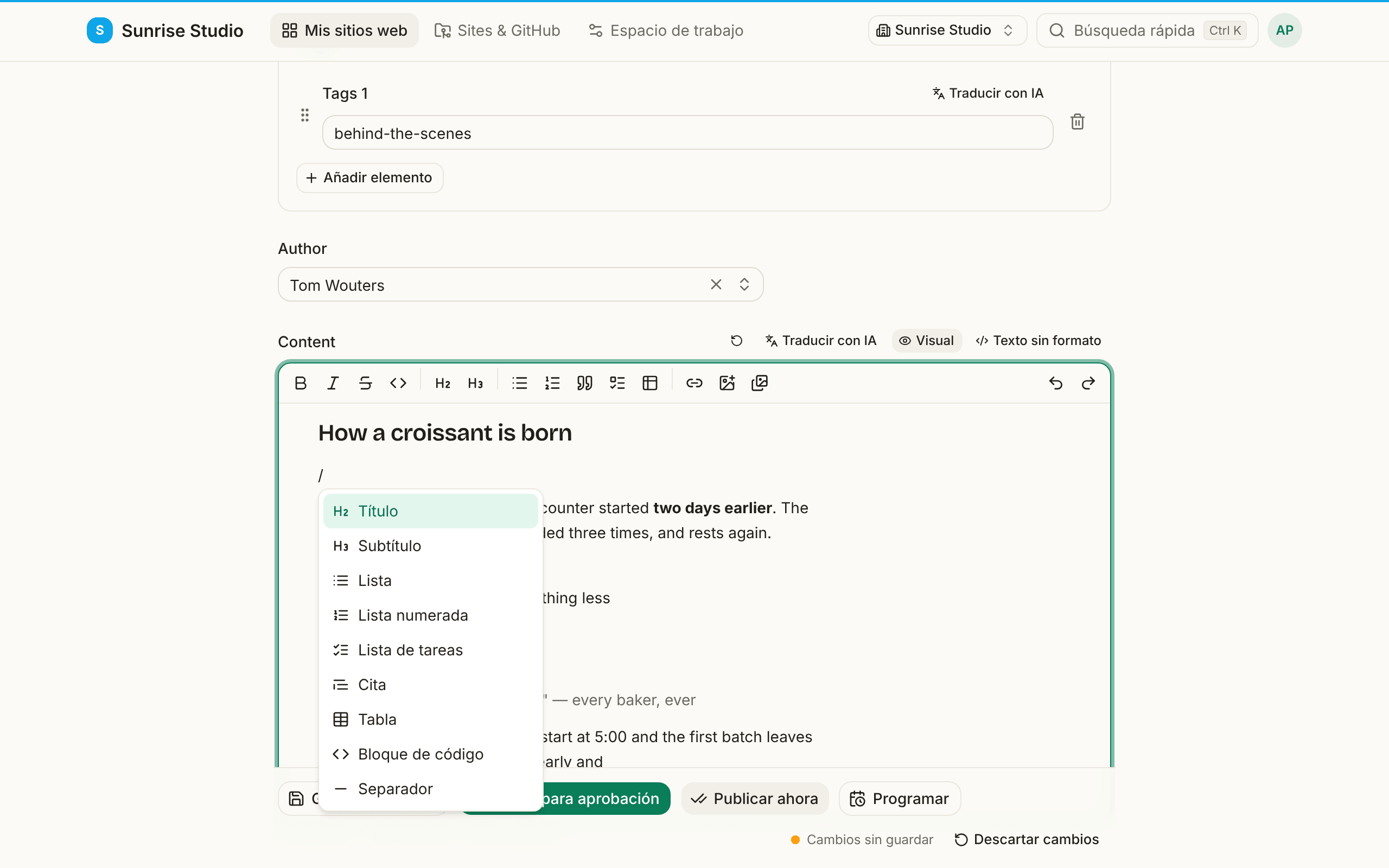Image resolution: width=1389 pixels, height=868 pixels.
Task: Open the Sunrise Studio workspace switcher
Action: tap(947, 30)
